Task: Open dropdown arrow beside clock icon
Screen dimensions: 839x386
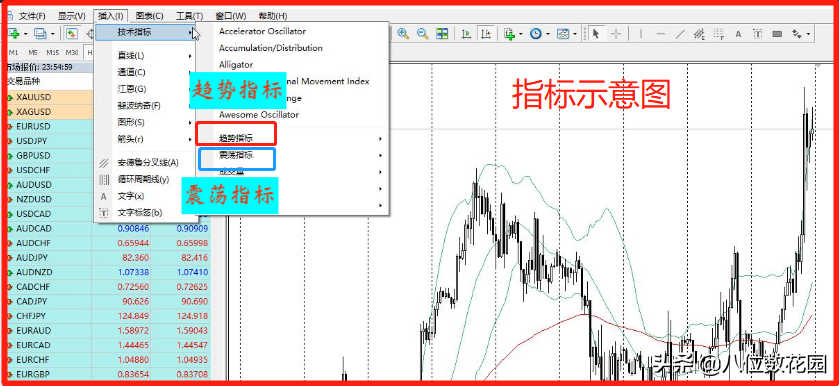Action: pos(548,34)
